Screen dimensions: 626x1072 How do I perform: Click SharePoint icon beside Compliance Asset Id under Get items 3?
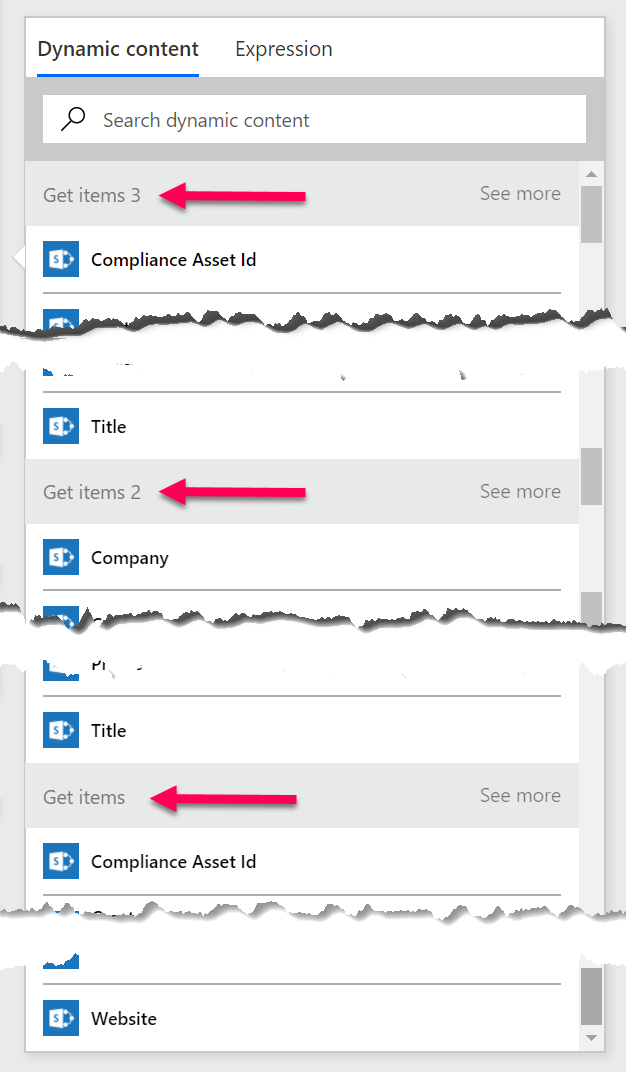point(60,260)
